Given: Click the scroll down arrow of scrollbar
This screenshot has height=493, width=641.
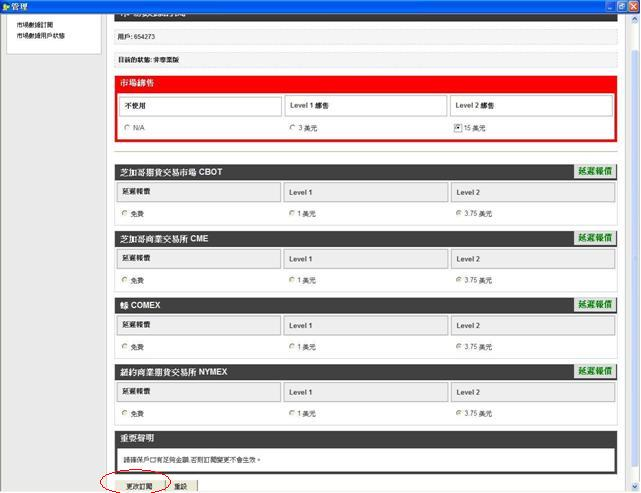Looking at the screenshot, I should [x=635, y=486].
